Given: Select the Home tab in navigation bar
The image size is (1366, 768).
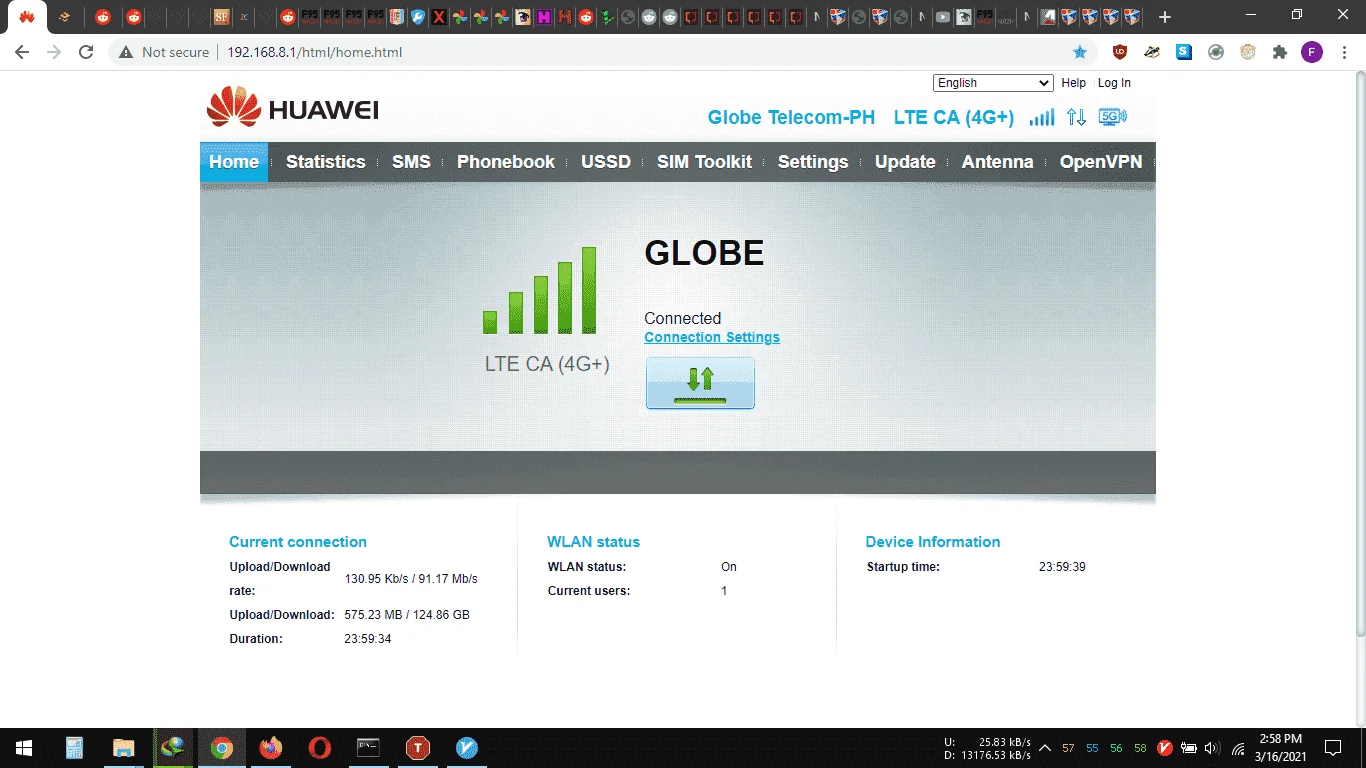Looking at the screenshot, I should (234, 162).
